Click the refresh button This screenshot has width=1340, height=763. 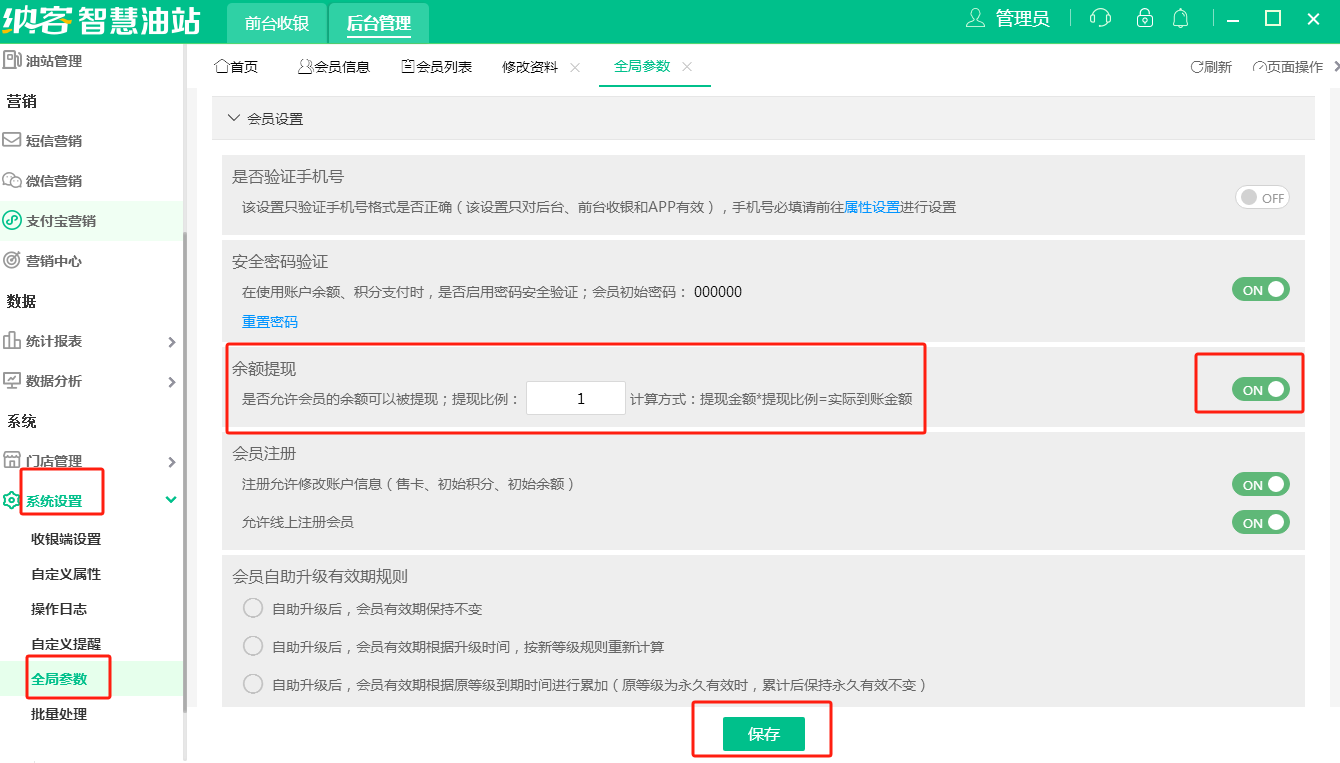pyautogui.click(x=1211, y=67)
